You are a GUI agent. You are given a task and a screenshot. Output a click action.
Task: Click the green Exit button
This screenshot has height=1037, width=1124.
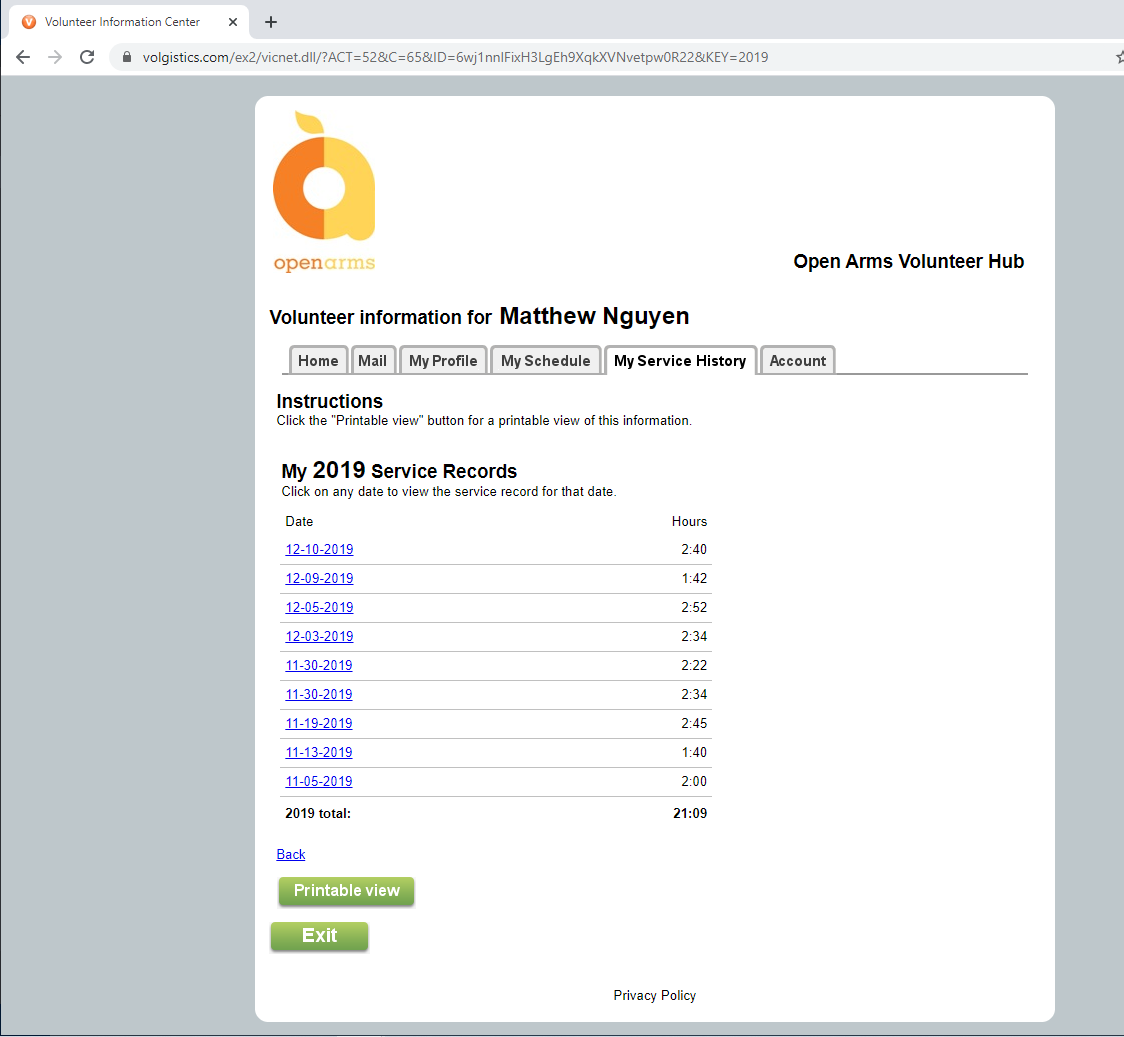[320, 936]
